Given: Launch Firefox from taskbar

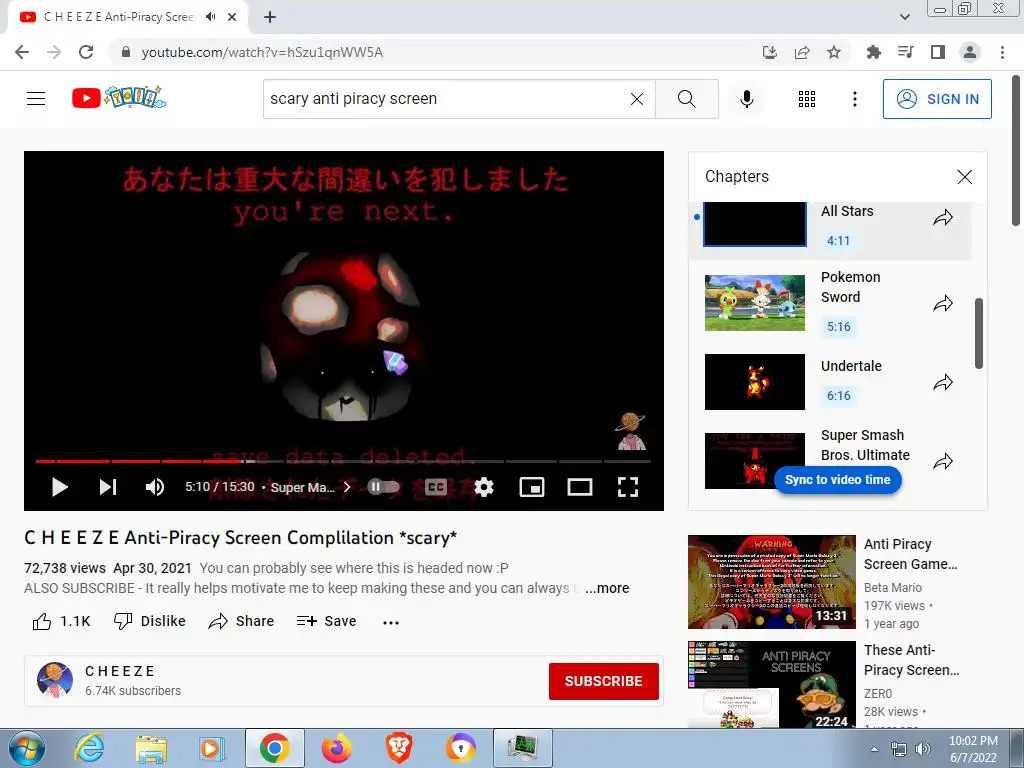Looking at the screenshot, I should [336, 748].
